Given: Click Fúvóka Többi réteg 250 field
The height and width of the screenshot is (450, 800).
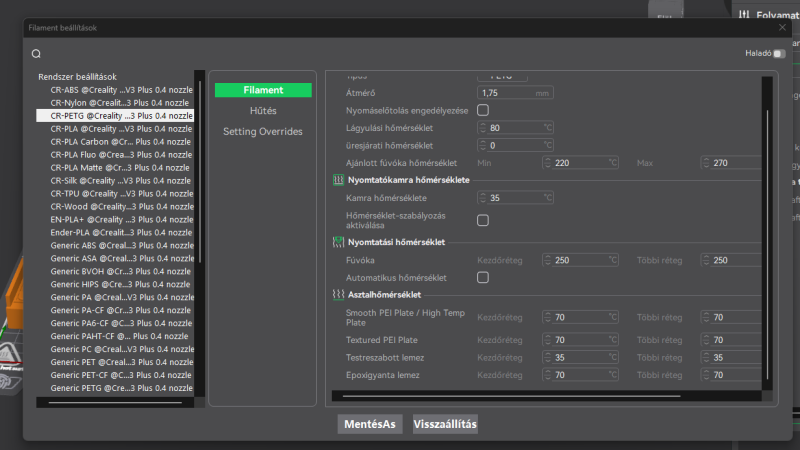Looking at the screenshot, I should [x=731, y=260].
